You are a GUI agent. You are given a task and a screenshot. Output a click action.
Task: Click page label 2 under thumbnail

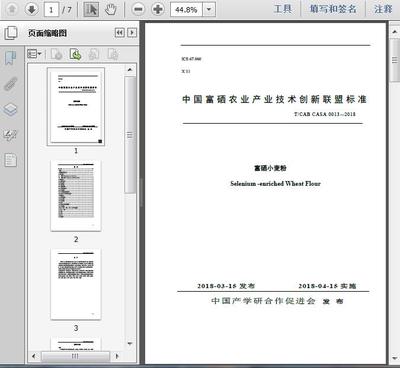(76, 239)
